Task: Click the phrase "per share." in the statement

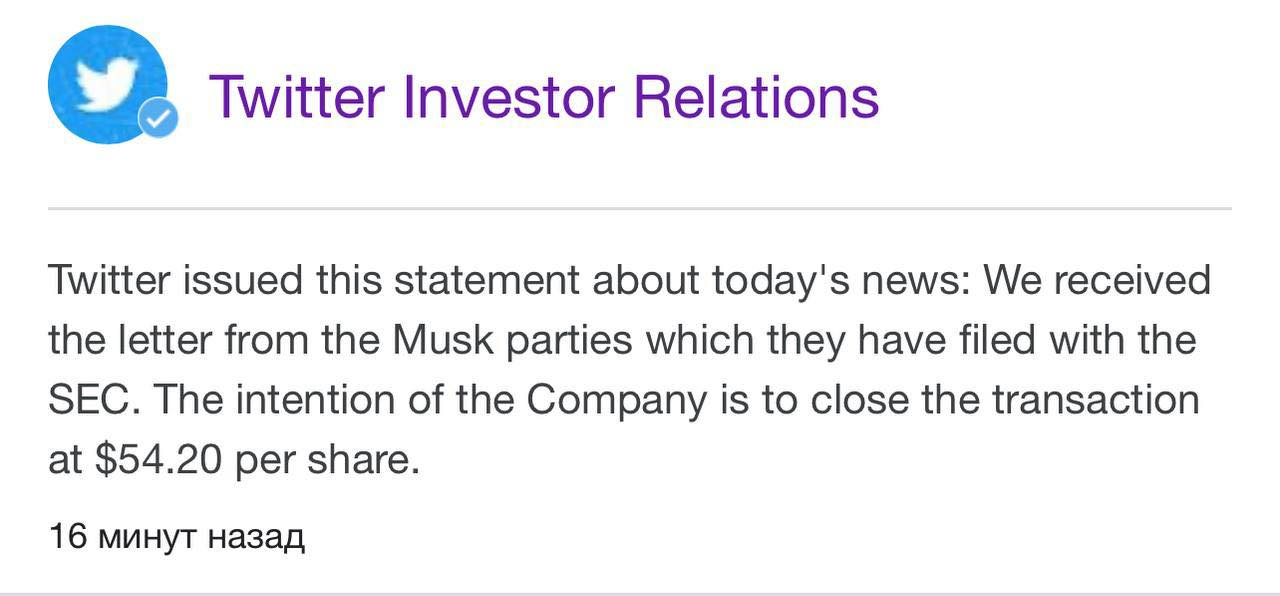Action: click(327, 461)
